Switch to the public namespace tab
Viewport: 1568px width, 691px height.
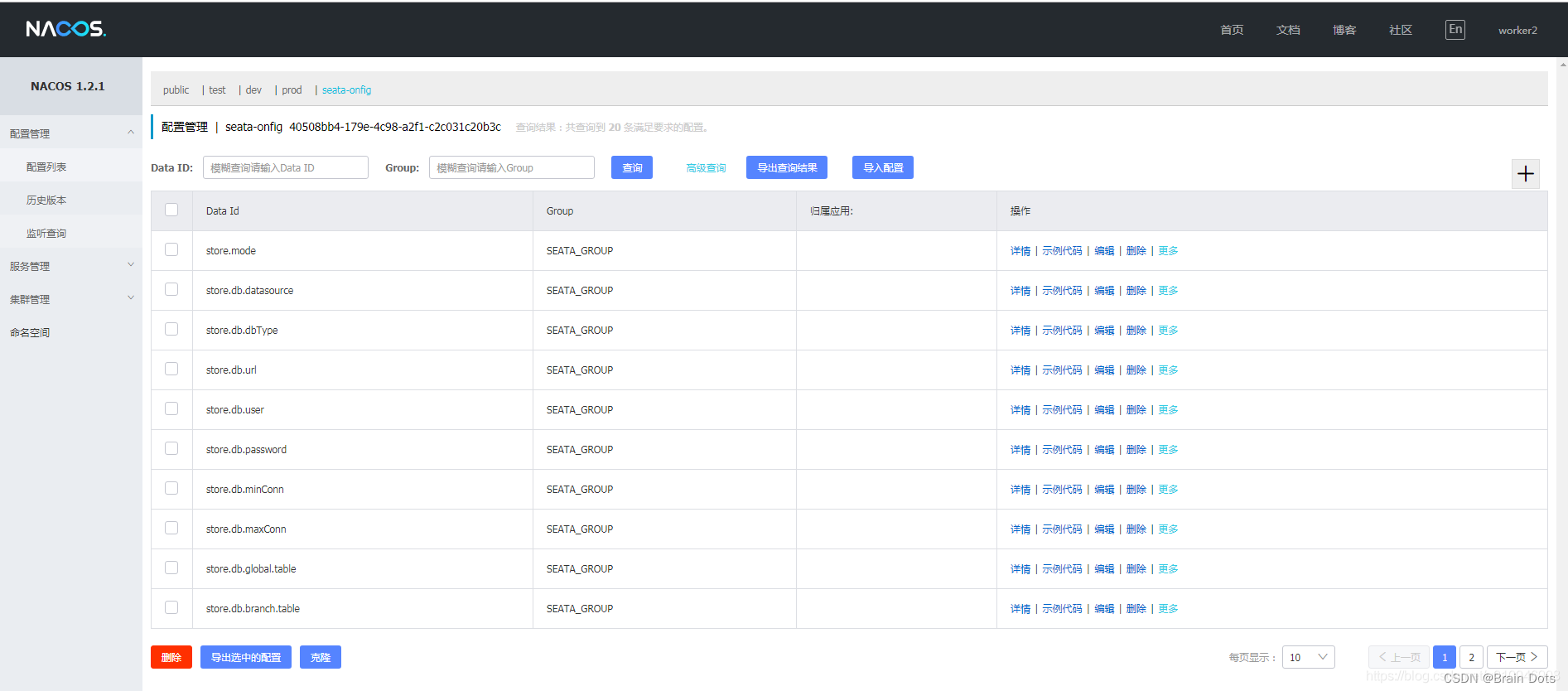click(176, 90)
